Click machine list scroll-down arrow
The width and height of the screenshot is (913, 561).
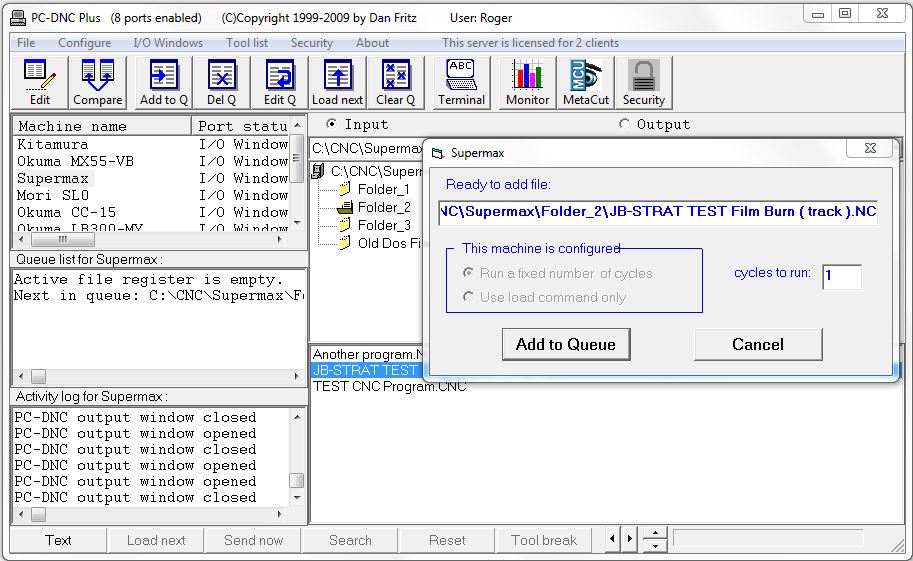pos(297,223)
